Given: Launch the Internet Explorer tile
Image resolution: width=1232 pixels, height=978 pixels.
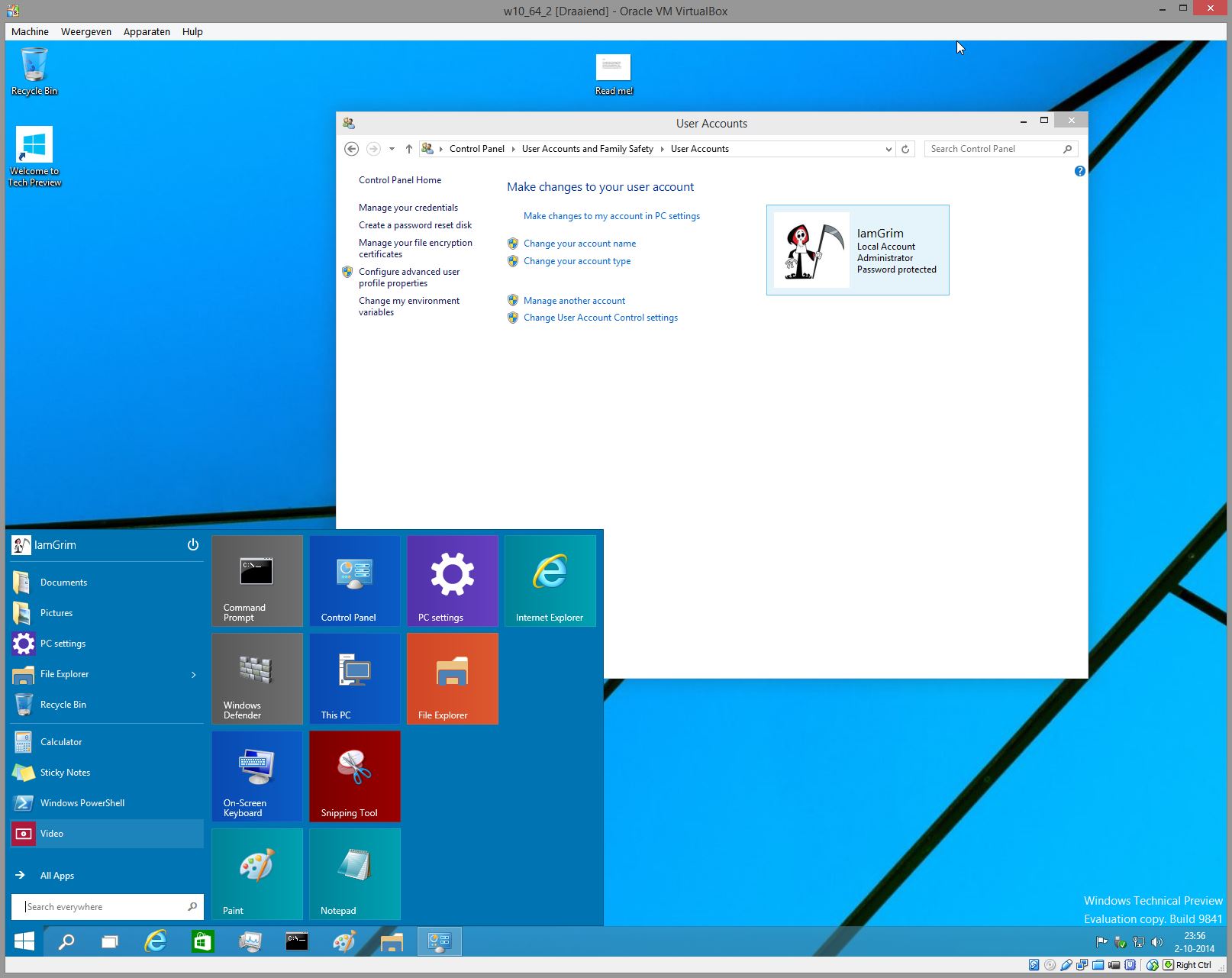Looking at the screenshot, I should point(550,581).
